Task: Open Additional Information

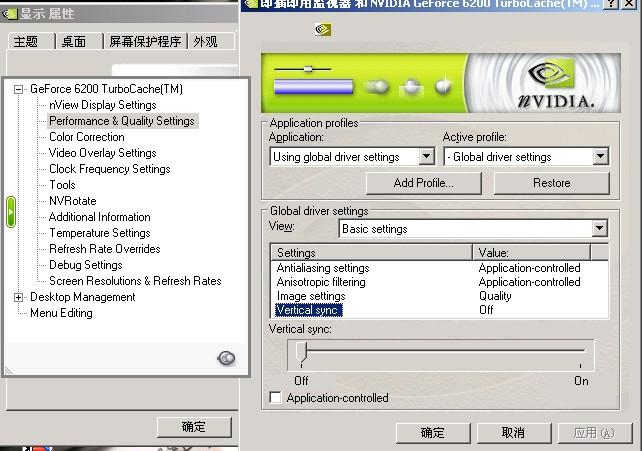Action: pyautogui.click(x=99, y=217)
